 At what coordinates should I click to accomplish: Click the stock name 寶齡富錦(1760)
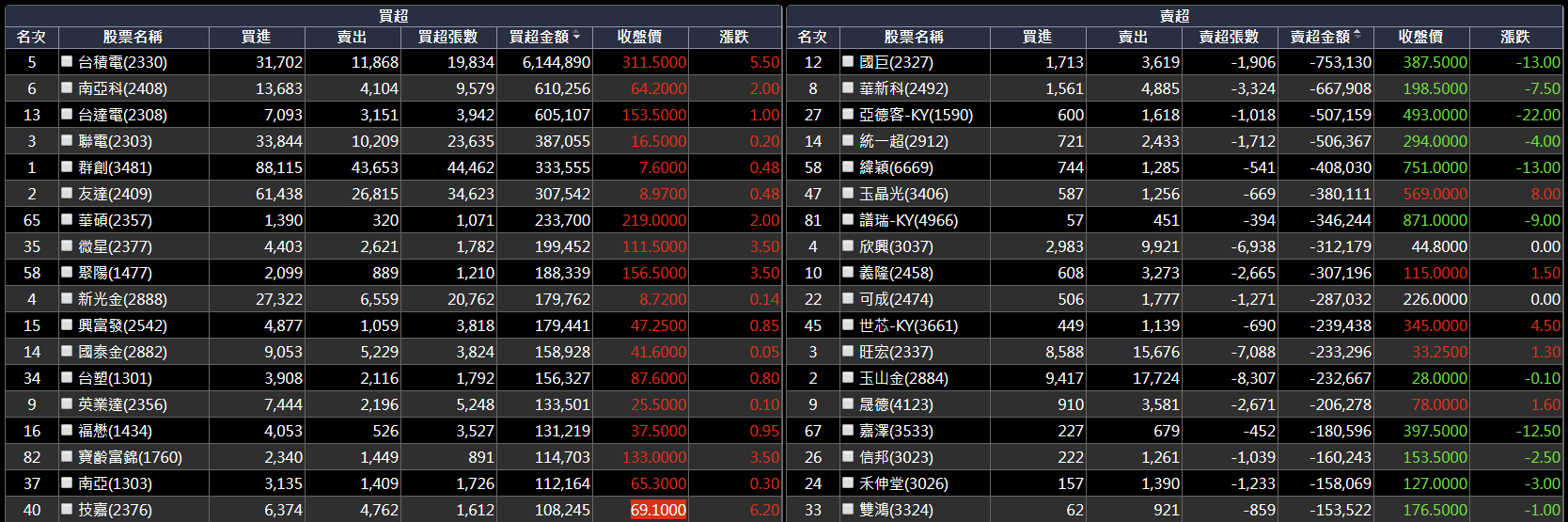point(130,457)
